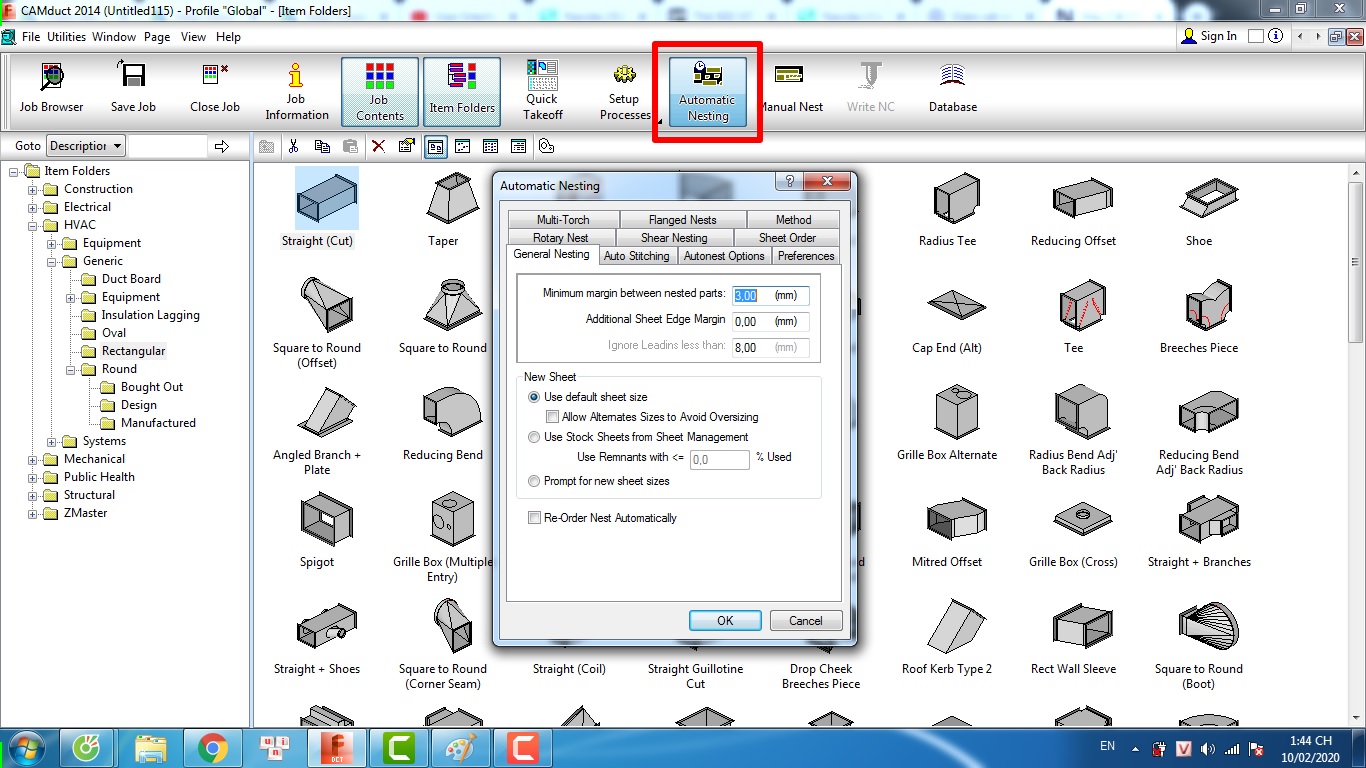Click the scissors Cut icon
Image resolution: width=1366 pixels, height=768 pixels.
tap(294, 146)
